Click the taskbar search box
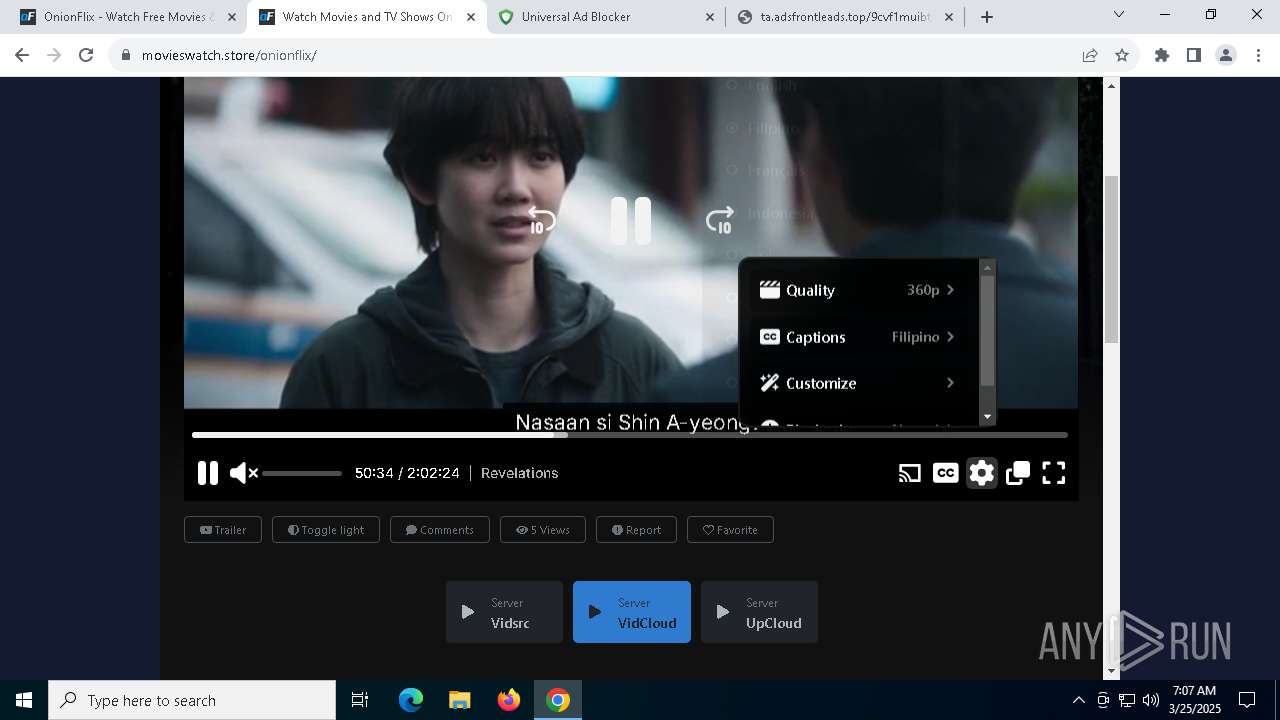 (x=192, y=700)
